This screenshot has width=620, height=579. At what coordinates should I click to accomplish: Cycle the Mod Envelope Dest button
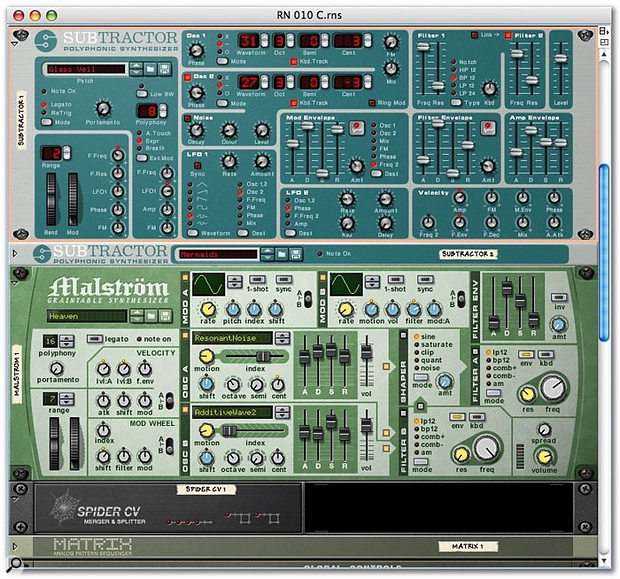click(x=376, y=174)
